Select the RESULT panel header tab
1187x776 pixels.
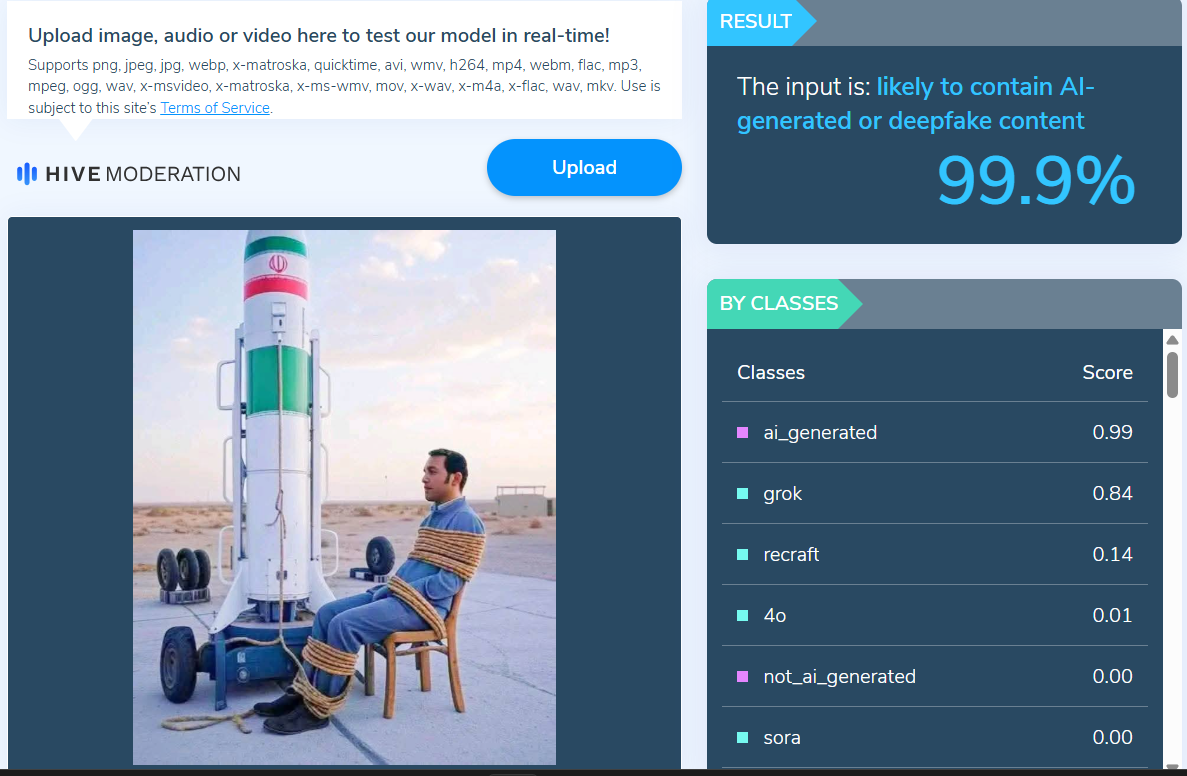click(x=756, y=22)
